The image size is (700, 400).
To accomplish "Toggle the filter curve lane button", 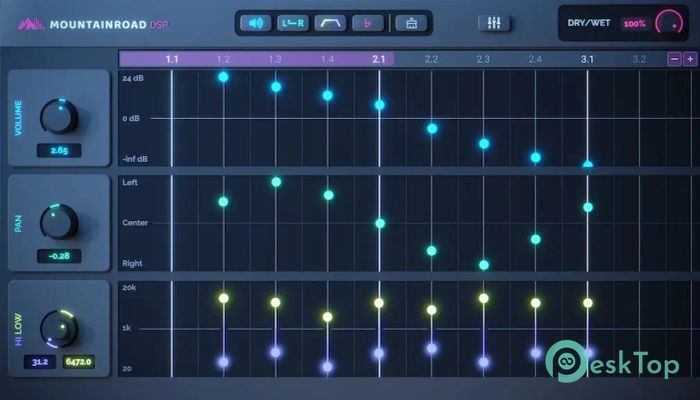I will click(330, 23).
